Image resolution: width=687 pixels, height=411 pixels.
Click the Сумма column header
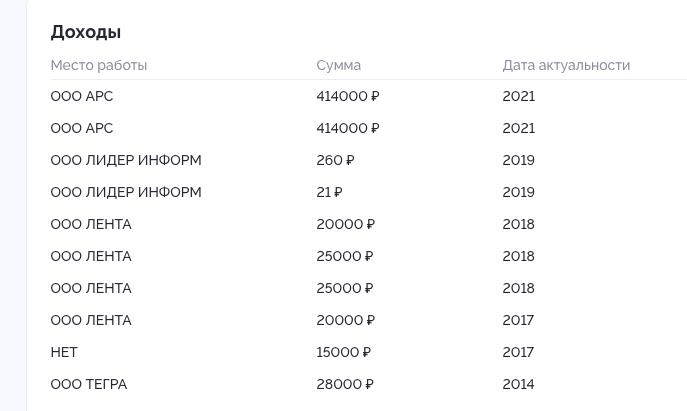coord(338,65)
